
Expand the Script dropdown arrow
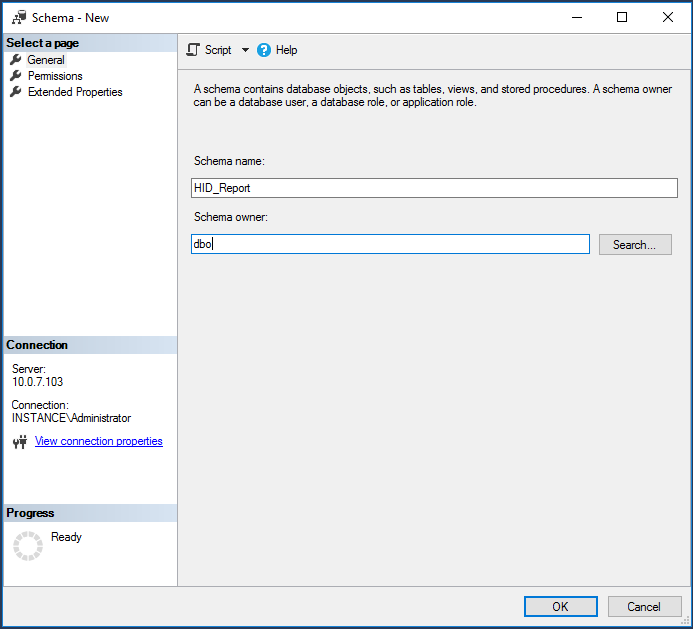pos(245,50)
